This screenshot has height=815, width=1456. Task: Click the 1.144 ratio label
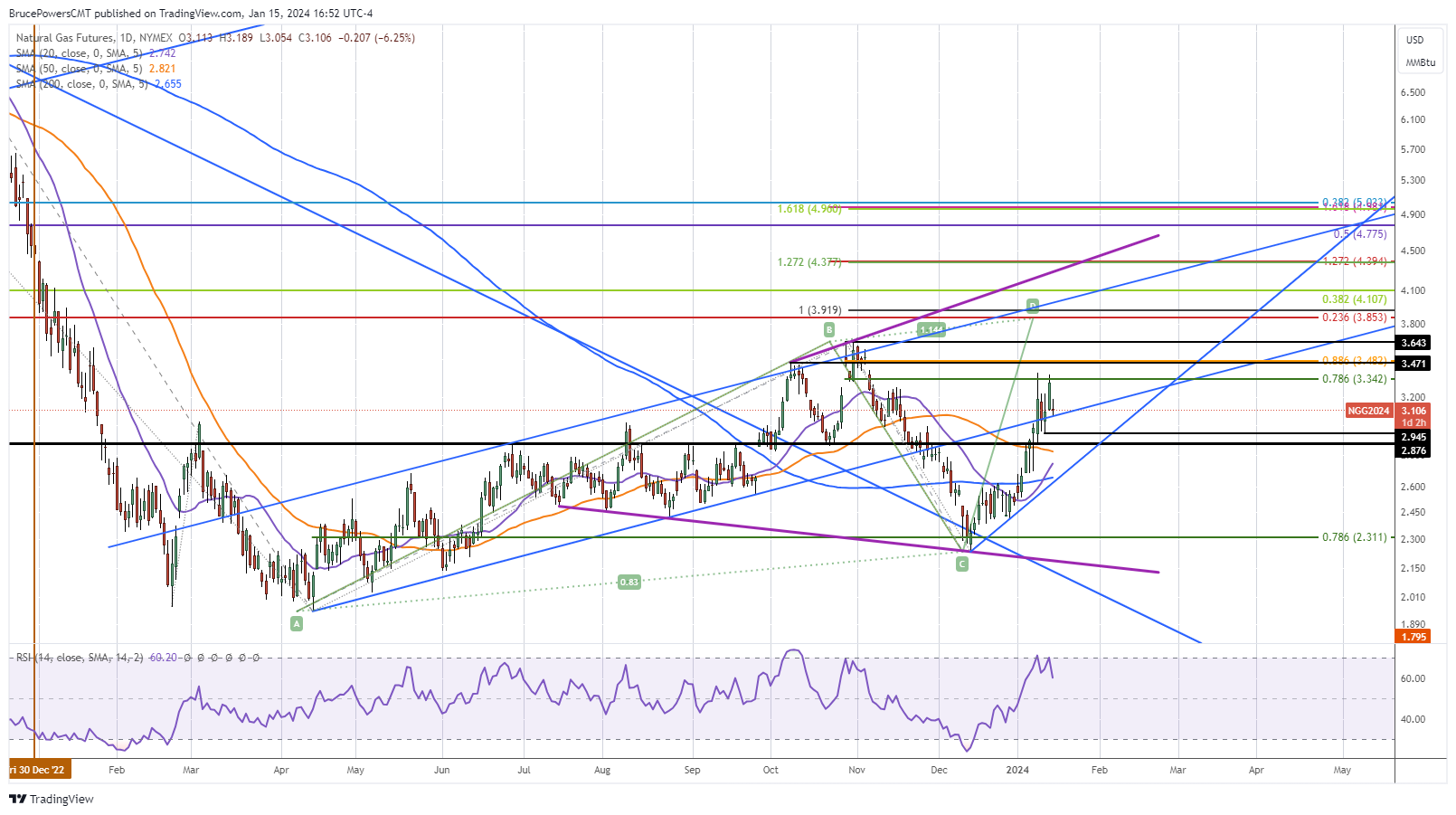click(931, 329)
